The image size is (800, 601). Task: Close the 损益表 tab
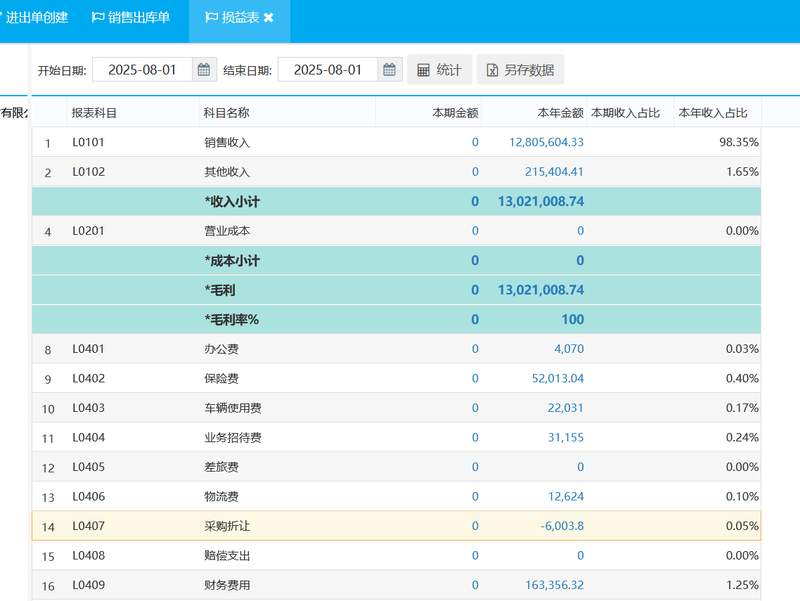coord(268,18)
